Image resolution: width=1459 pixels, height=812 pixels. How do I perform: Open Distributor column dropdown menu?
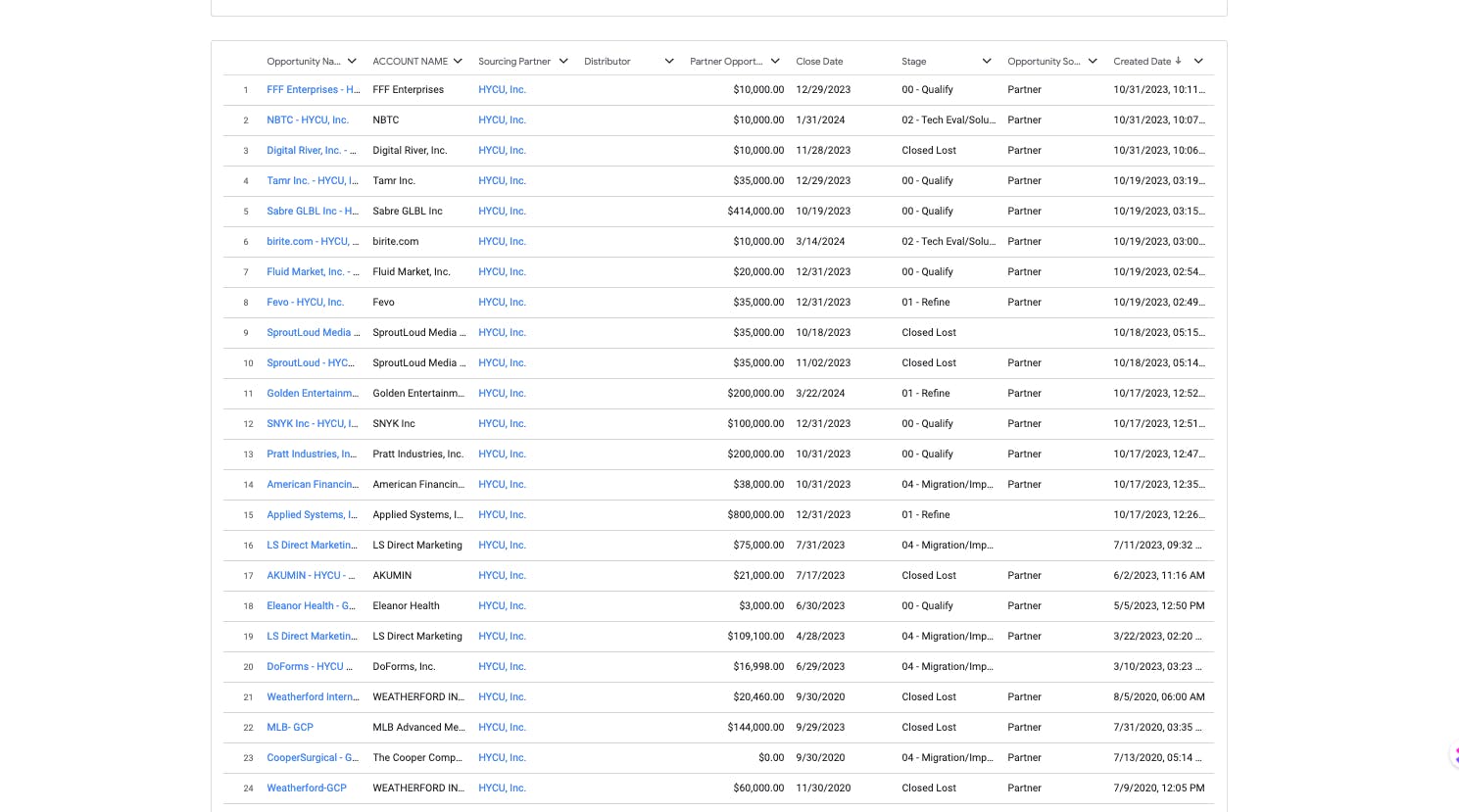[x=669, y=61]
